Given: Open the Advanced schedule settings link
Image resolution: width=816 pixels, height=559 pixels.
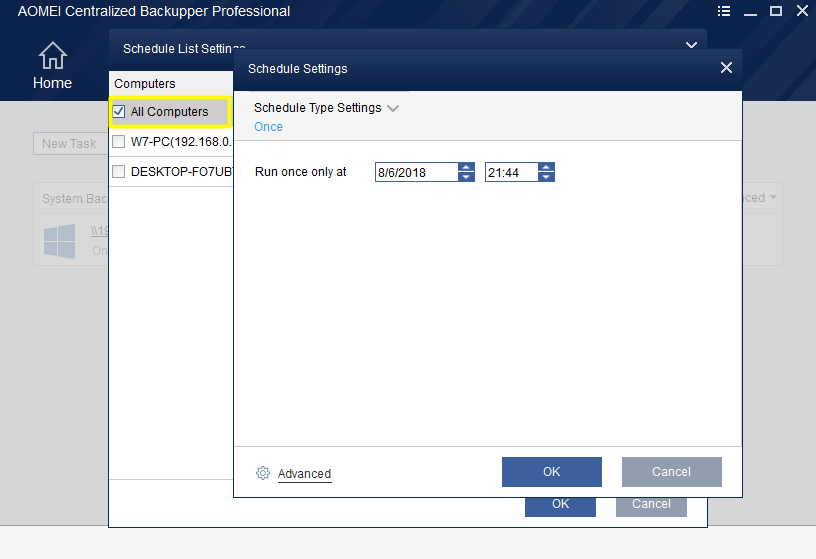Looking at the screenshot, I should (304, 474).
